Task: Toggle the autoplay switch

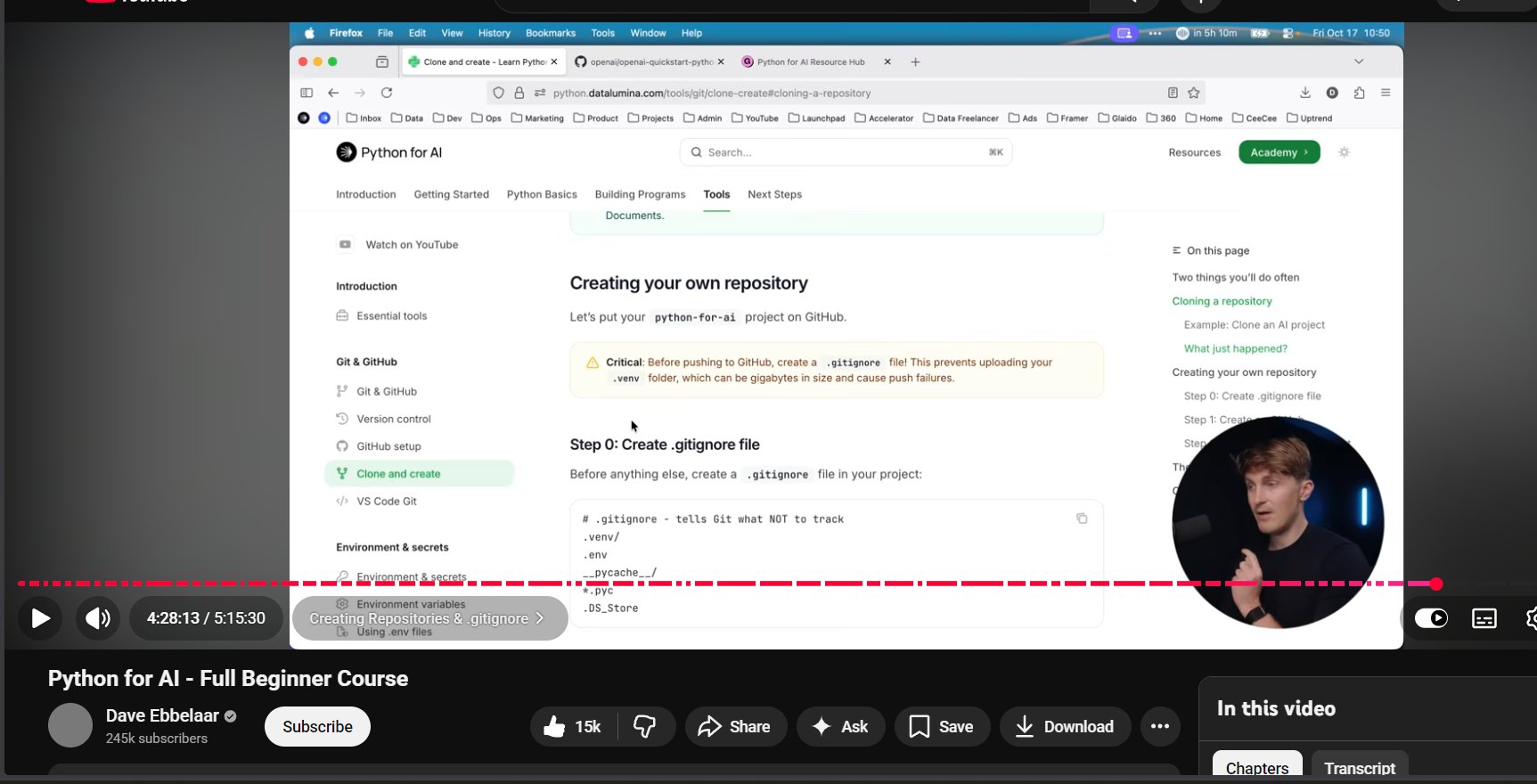Action: point(1432,618)
